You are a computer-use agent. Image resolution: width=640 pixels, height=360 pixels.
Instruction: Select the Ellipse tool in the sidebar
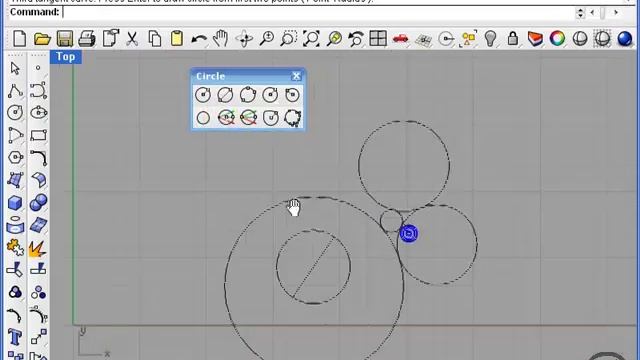38,112
